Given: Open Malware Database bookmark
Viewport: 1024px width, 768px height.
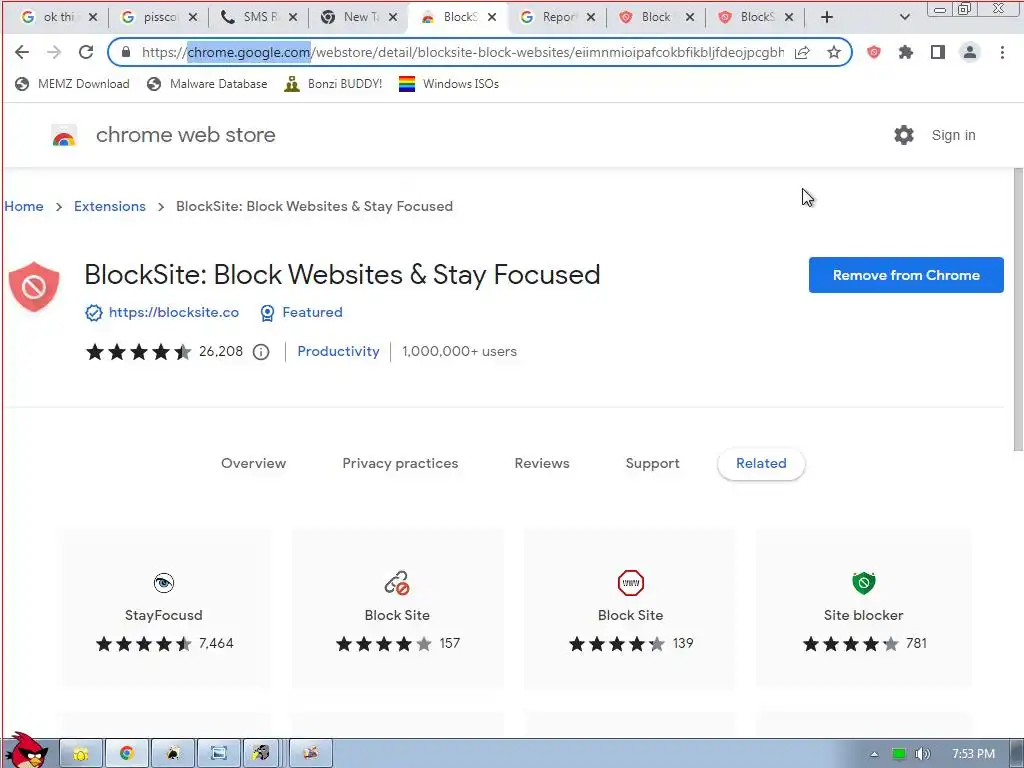Looking at the screenshot, I should (208, 84).
